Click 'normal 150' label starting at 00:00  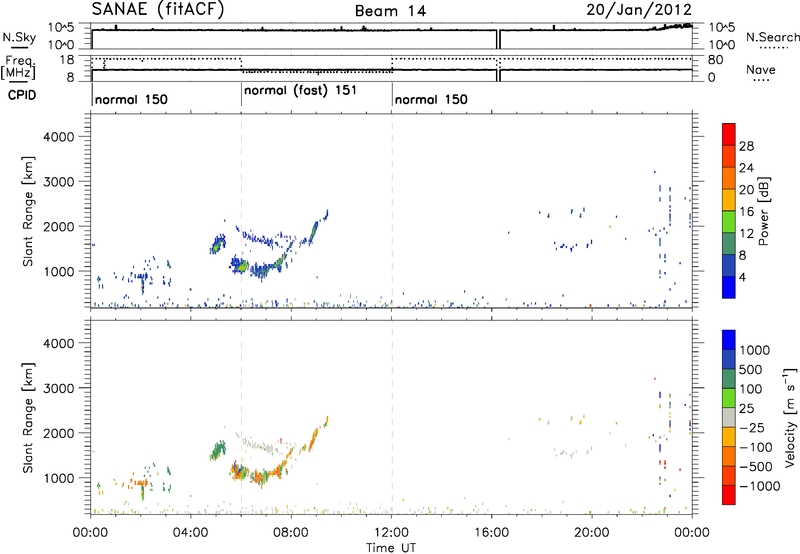pos(131,99)
